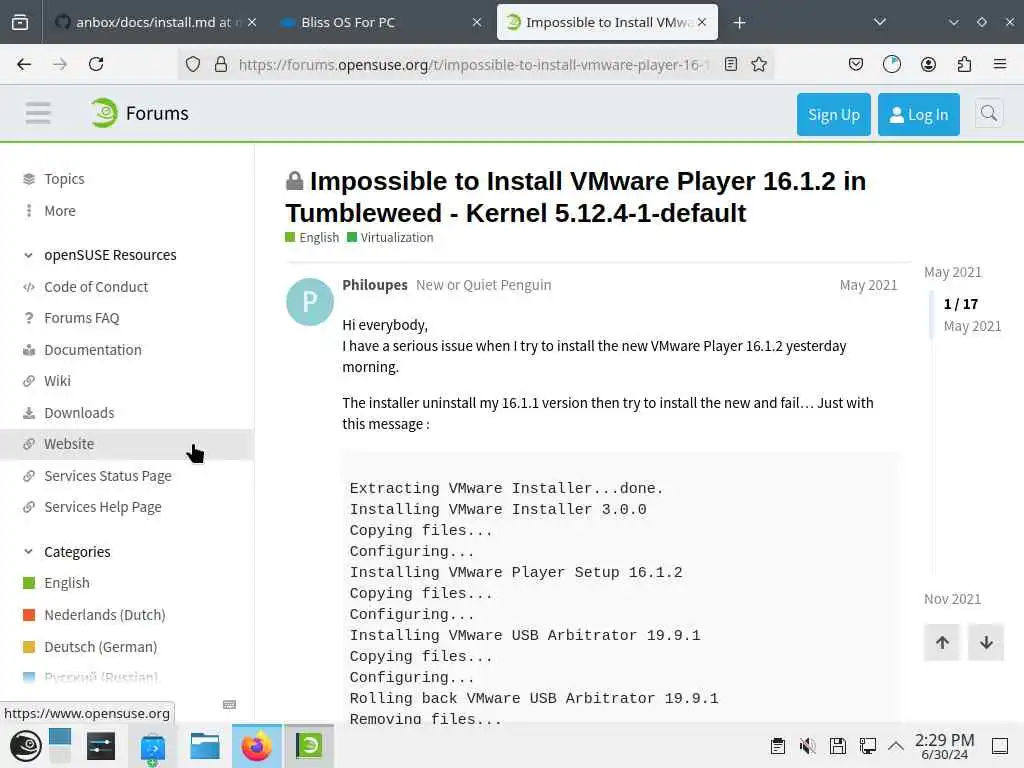The image size is (1024, 768).
Task: Switch to the Bliss OS For PC tab
Action: [381, 22]
